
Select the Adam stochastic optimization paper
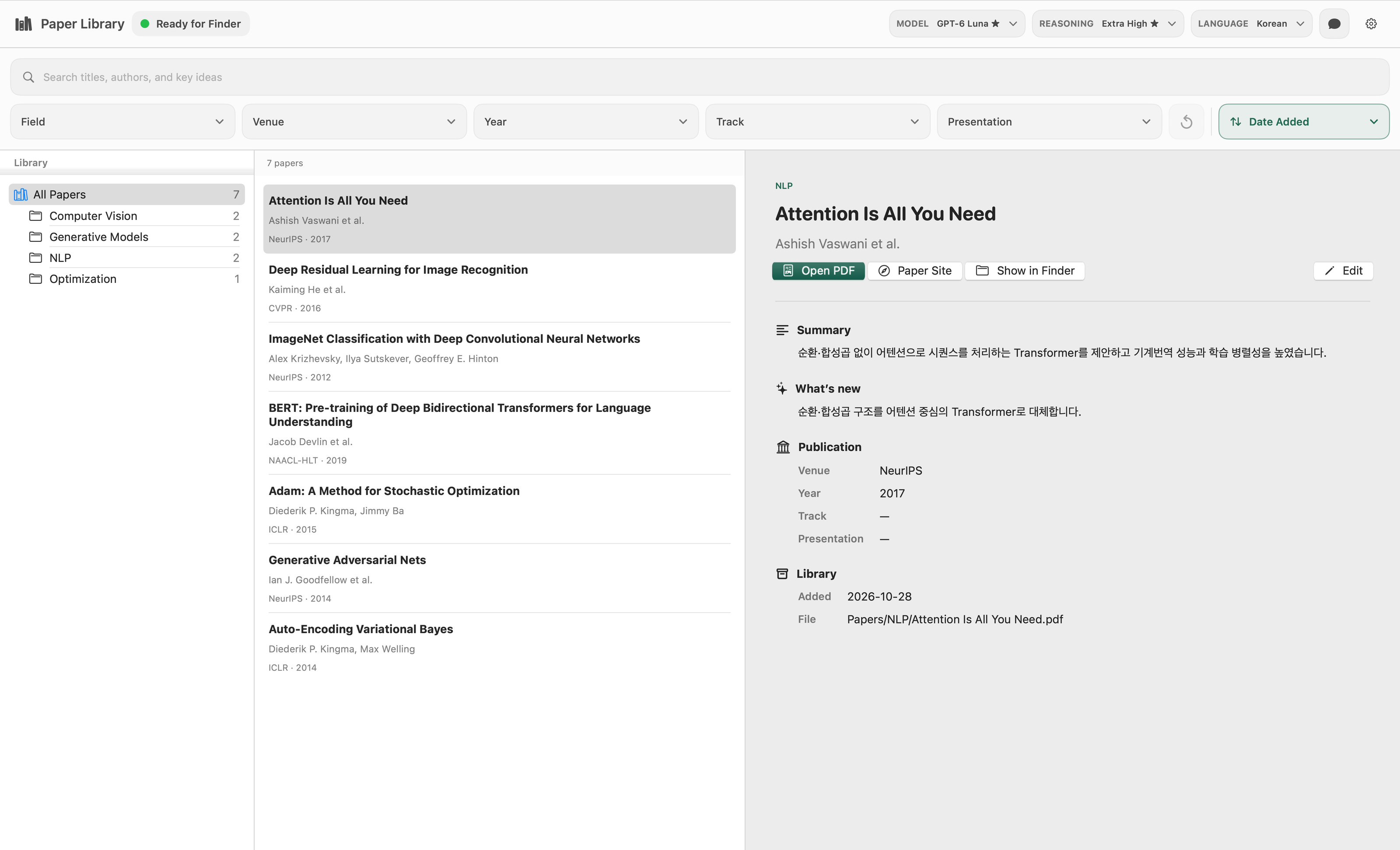pyautogui.click(x=499, y=509)
